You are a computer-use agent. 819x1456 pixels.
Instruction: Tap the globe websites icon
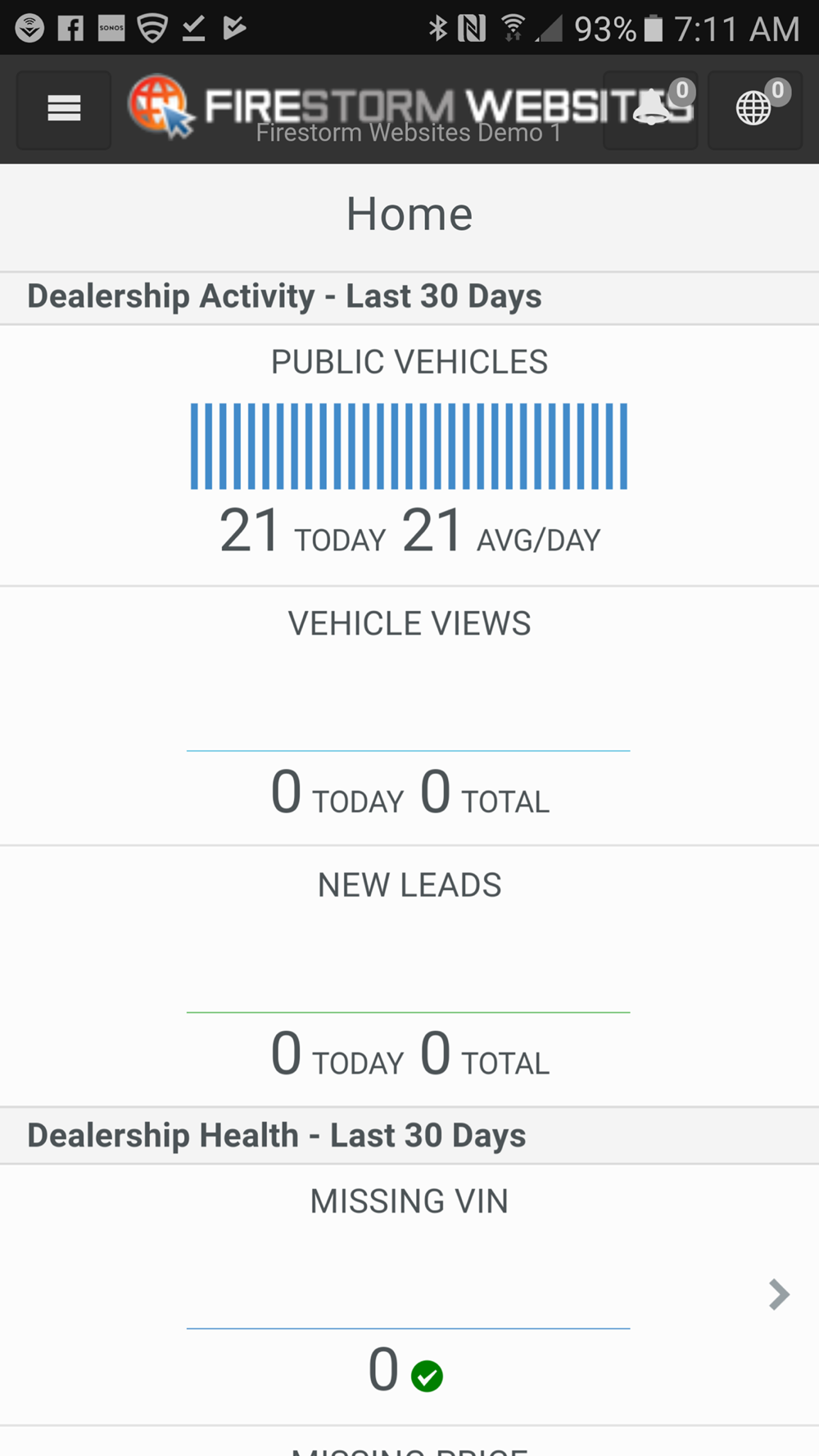tap(753, 110)
